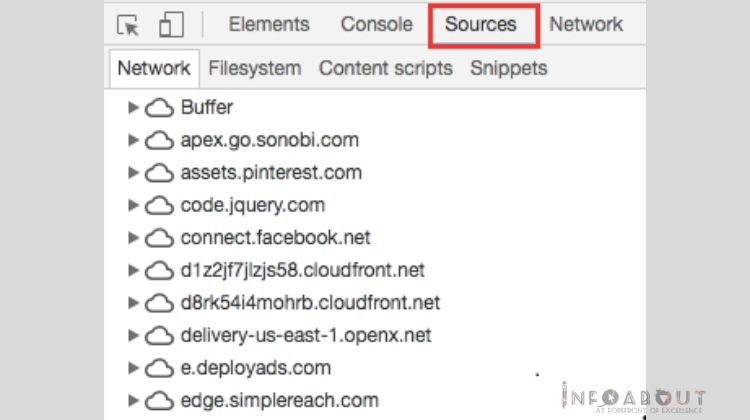This screenshot has width=750, height=420.
Task: Switch to the Sources panel tab
Action: coord(481,25)
